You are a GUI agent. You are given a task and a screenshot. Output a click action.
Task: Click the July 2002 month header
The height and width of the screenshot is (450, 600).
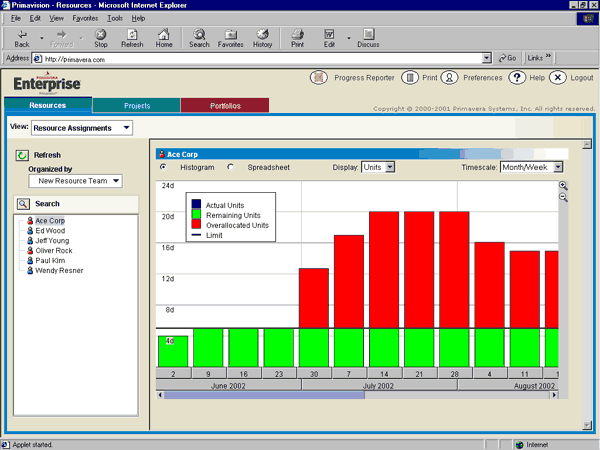pyautogui.click(x=379, y=386)
